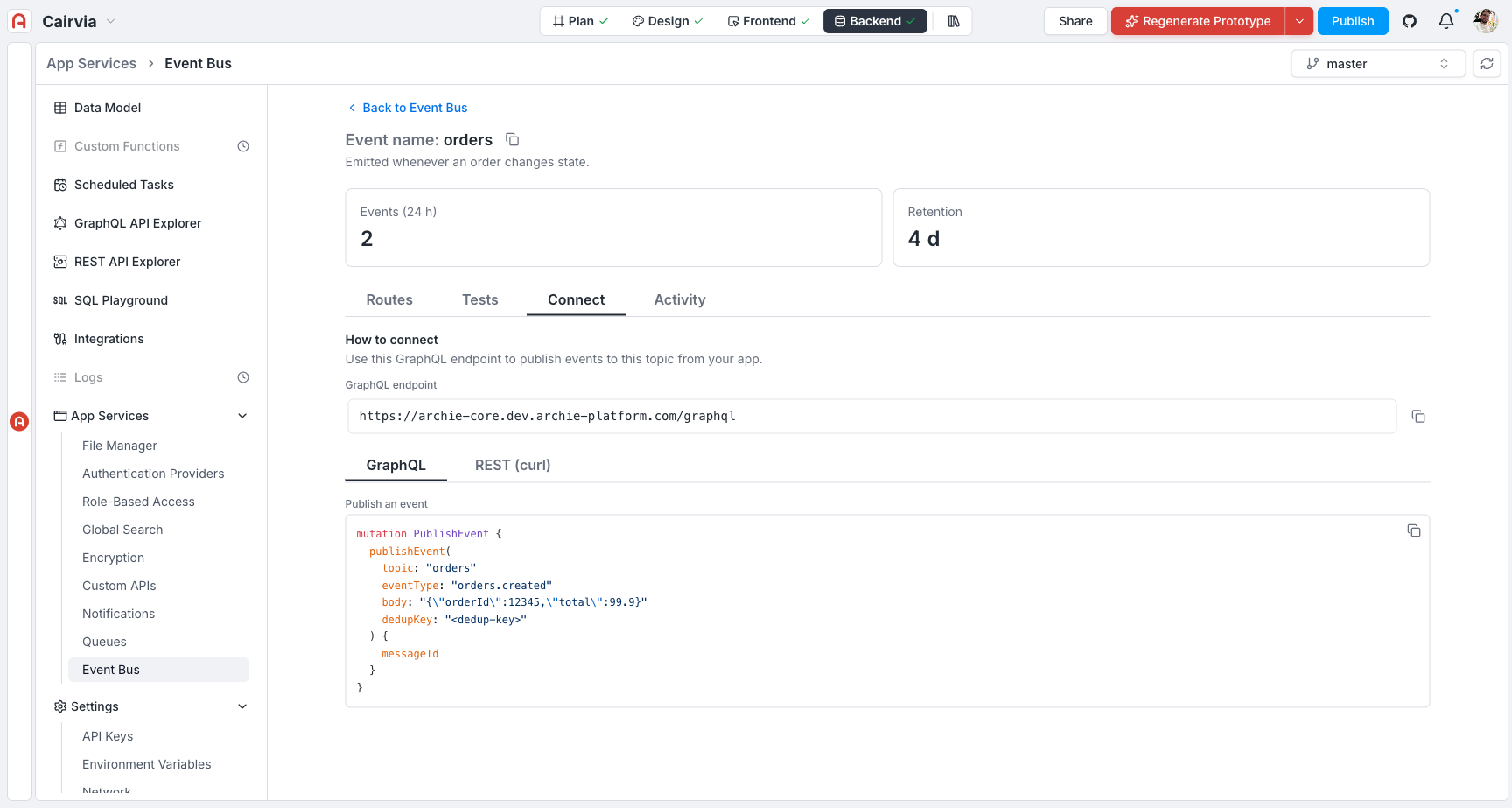1512x808 pixels.
Task: Switch to the Design stage tab
Action: coord(667,21)
